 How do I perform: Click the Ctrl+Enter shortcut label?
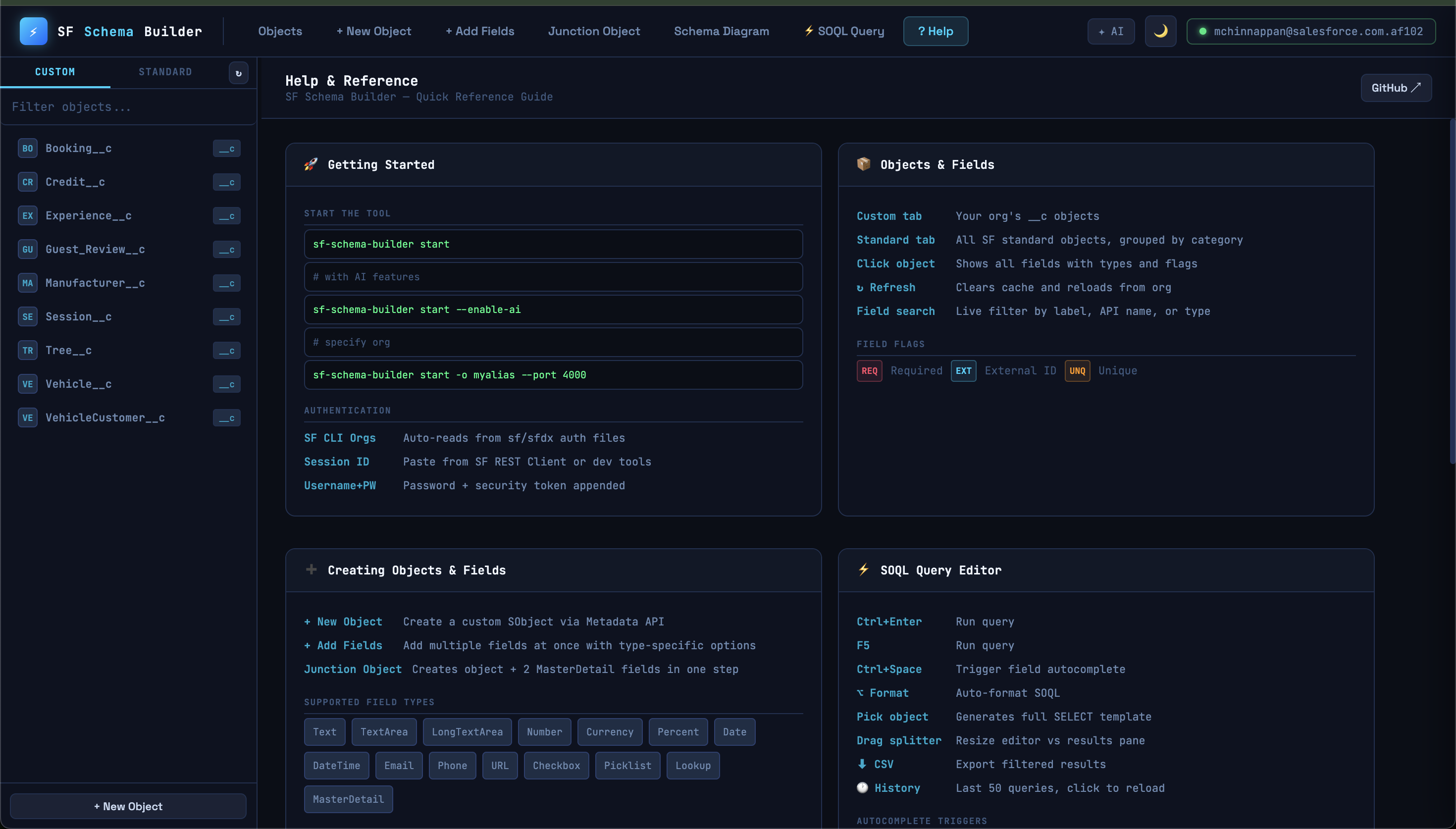[889, 622]
